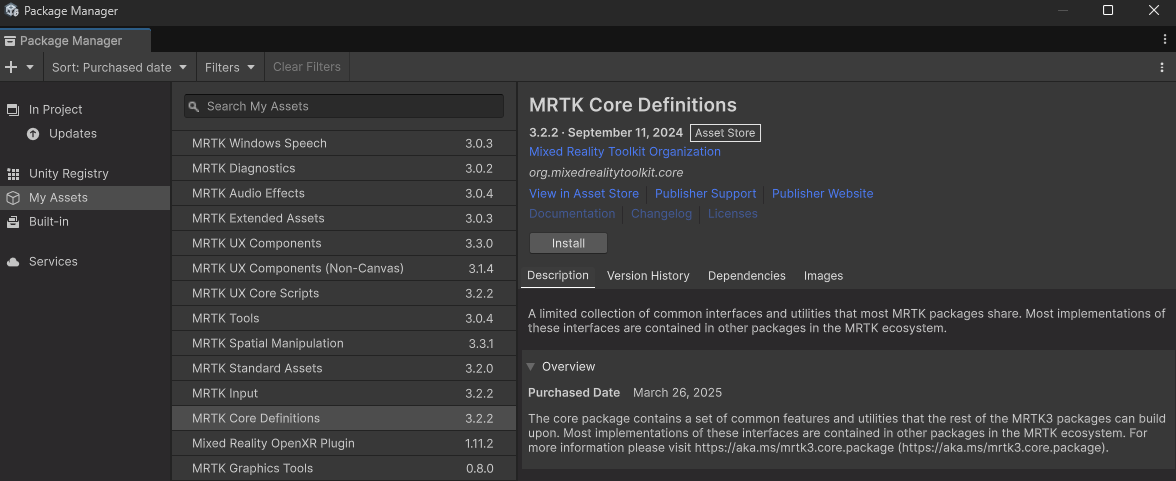Collapse the Overview section triangle

[x=530, y=367]
